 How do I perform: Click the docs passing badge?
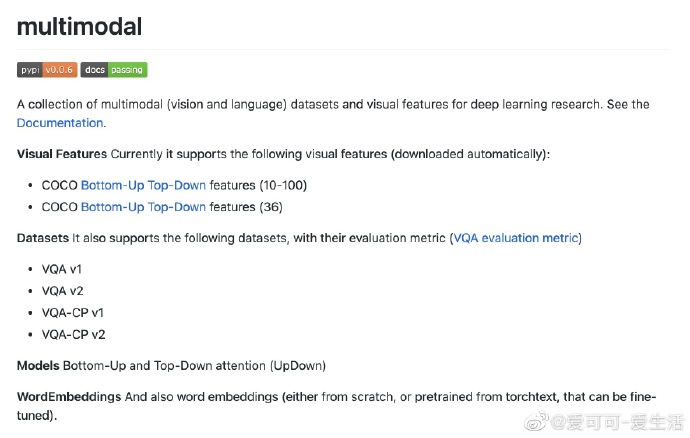114,70
